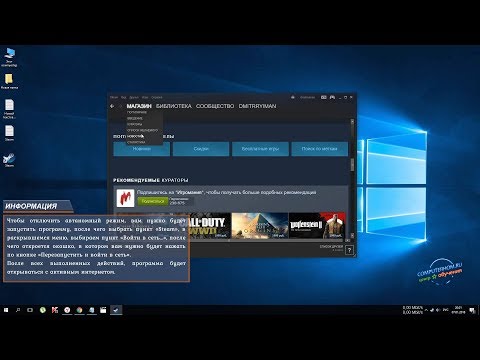This screenshot has width=480, height=360.
Task: Show hidden tray icons chevron
Action: point(426,310)
